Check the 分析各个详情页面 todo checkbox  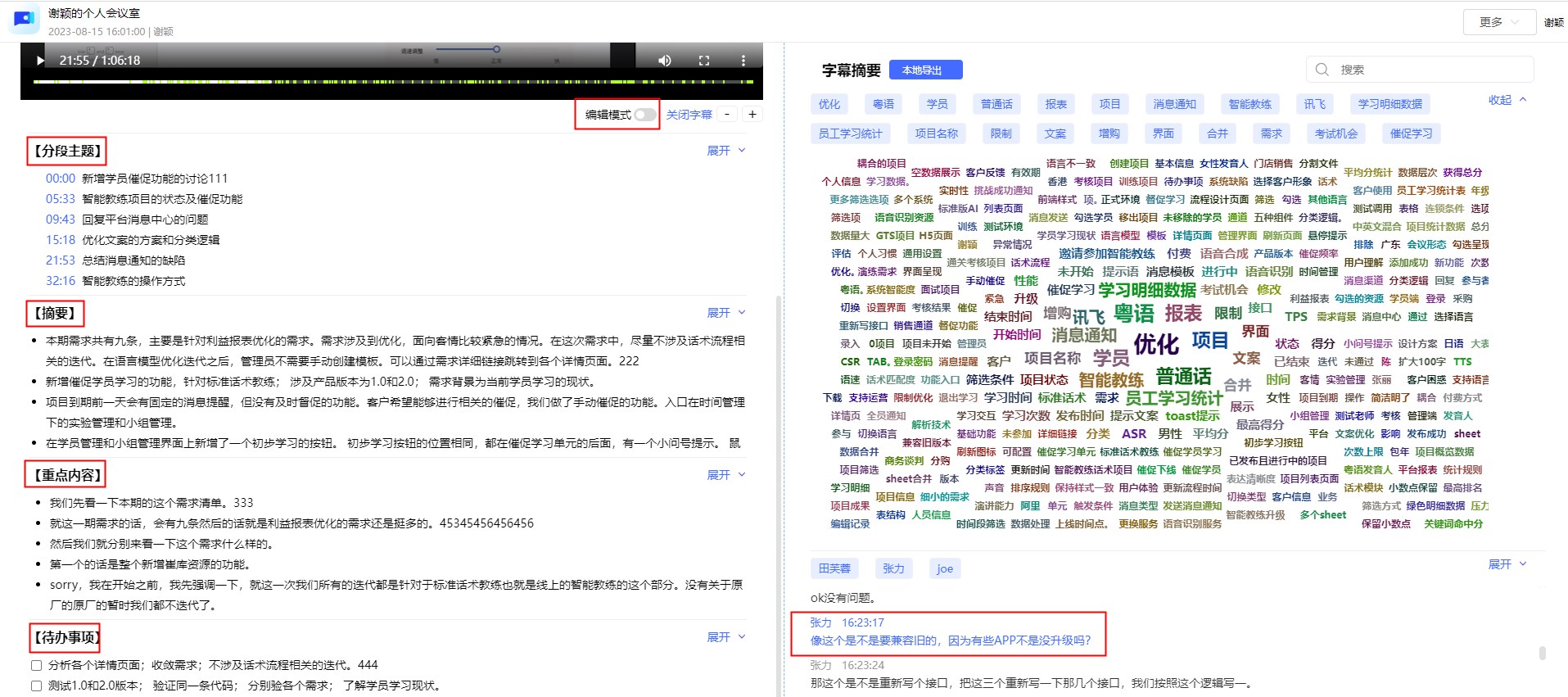click(x=36, y=665)
